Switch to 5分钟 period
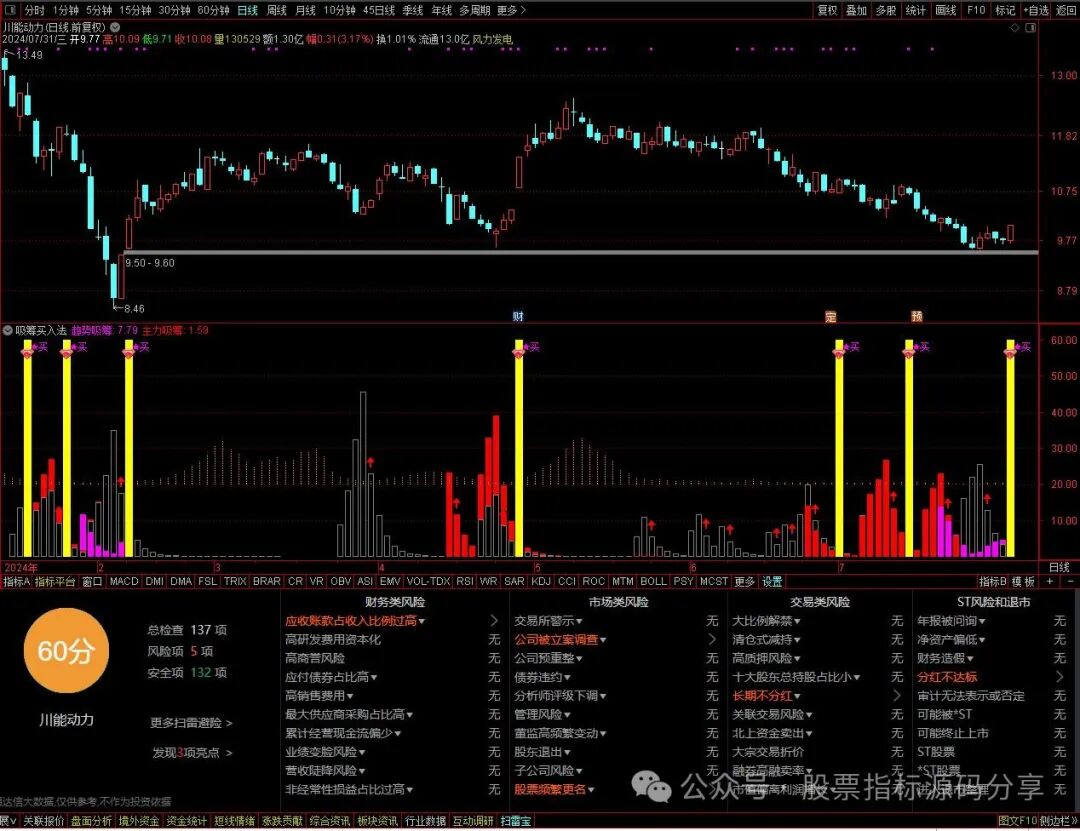The image size is (1080, 831). click(98, 10)
